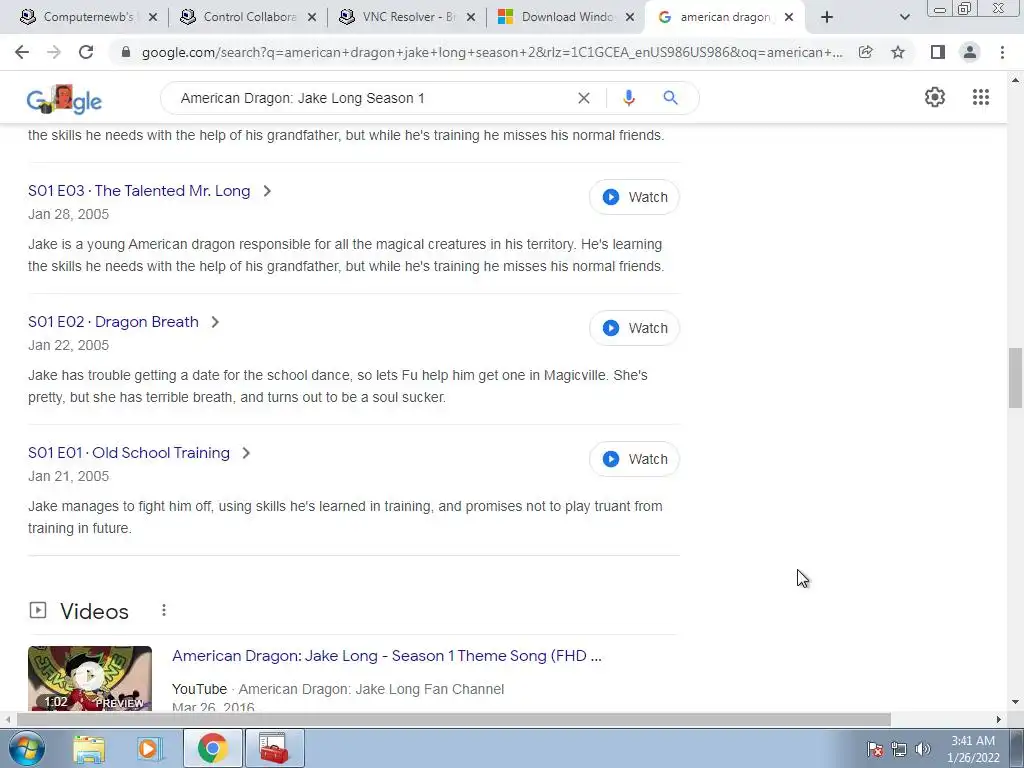1024x768 pixels.
Task: Open the Windows Start menu
Action: 26,748
